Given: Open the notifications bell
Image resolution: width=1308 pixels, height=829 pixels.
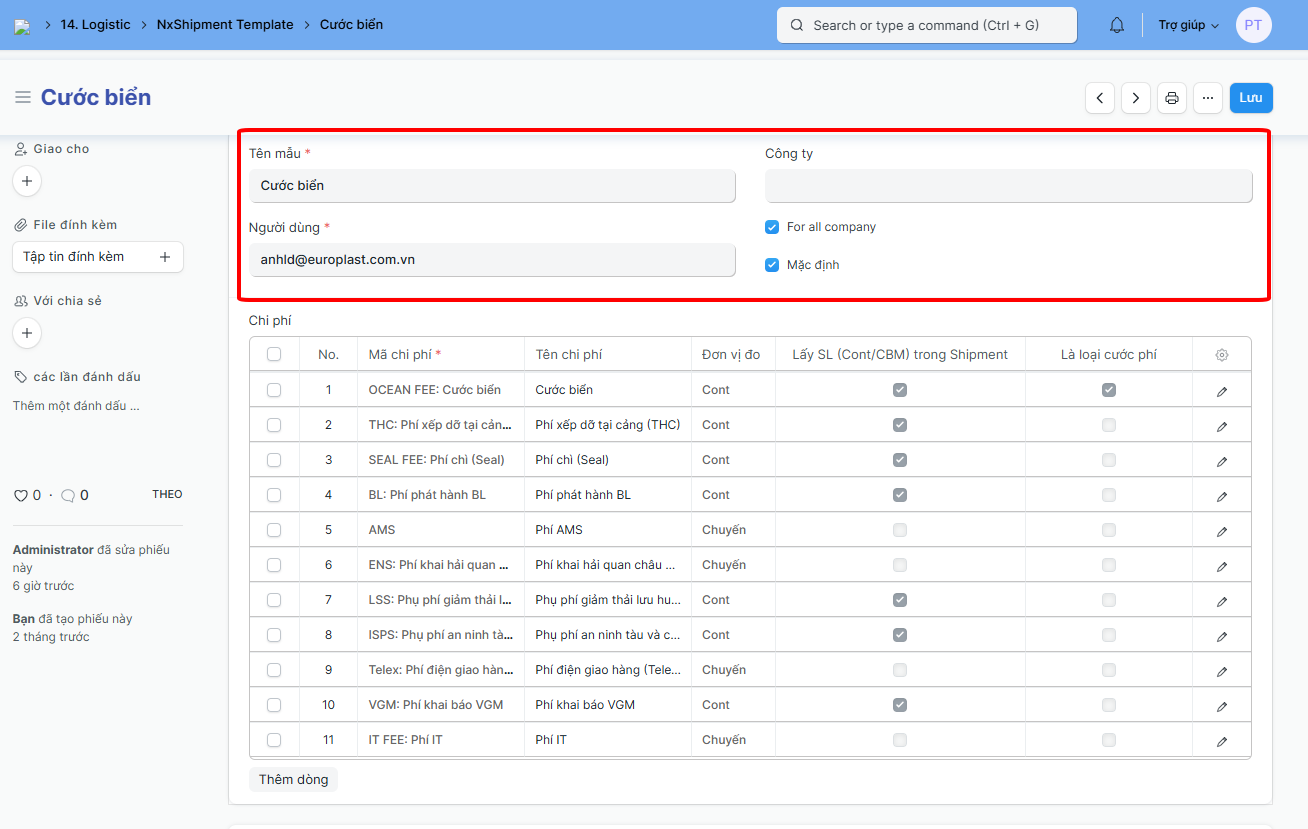Looking at the screenshot, I should tap(1117, 25).
